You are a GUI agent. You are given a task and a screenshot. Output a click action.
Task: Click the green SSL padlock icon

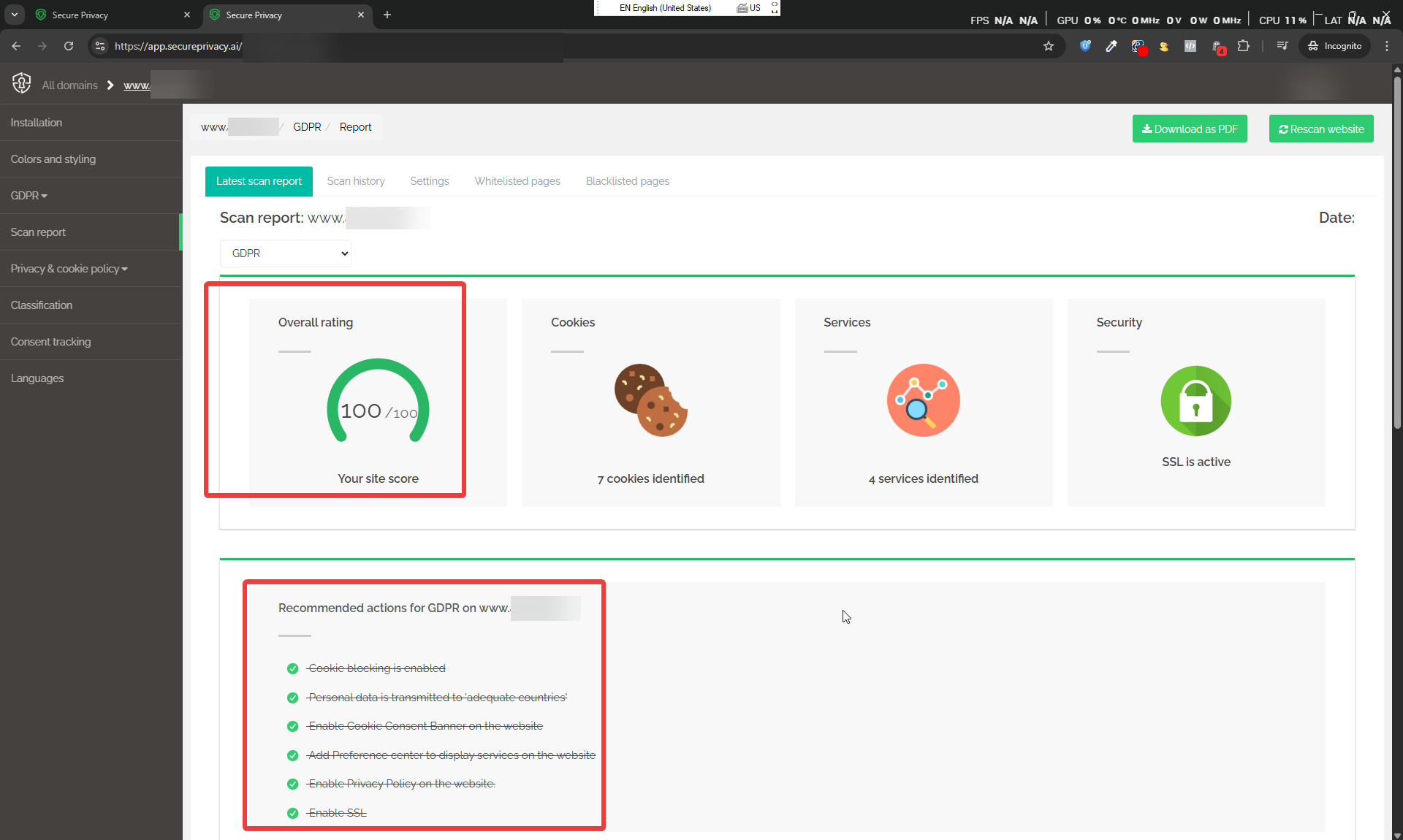(1195, 400)
